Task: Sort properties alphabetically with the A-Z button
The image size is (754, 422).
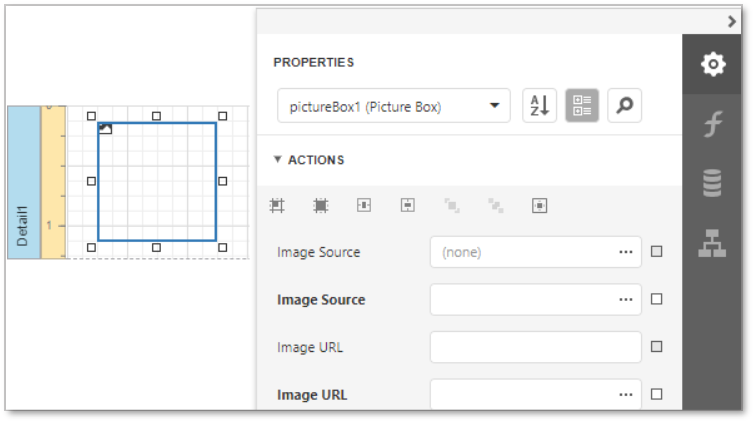Action: pyautogui.click(x=539, y=105)
